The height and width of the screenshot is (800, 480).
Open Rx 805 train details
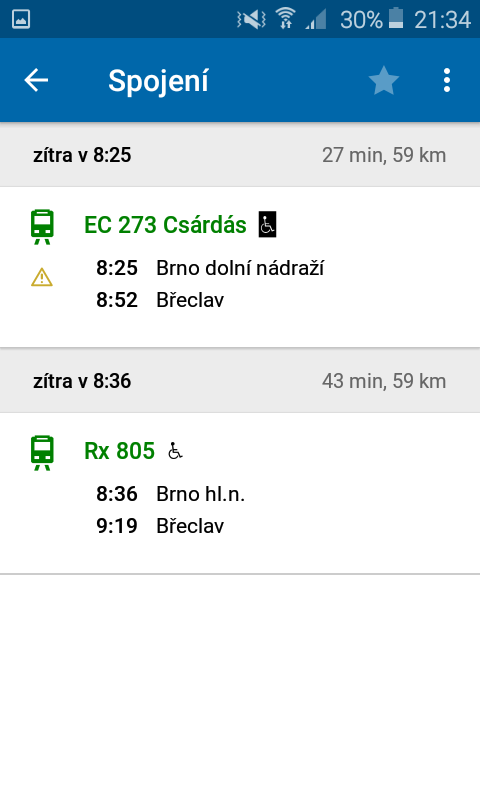click(119, 451)
